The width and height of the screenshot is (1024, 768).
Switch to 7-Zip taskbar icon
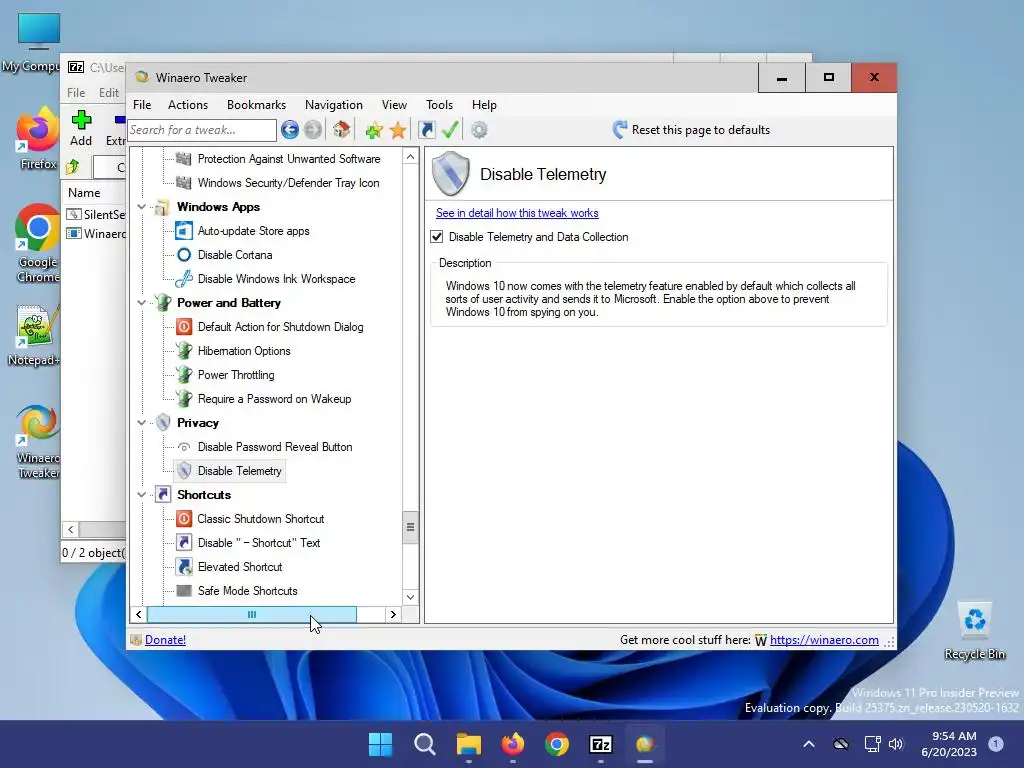click(600, 744)
